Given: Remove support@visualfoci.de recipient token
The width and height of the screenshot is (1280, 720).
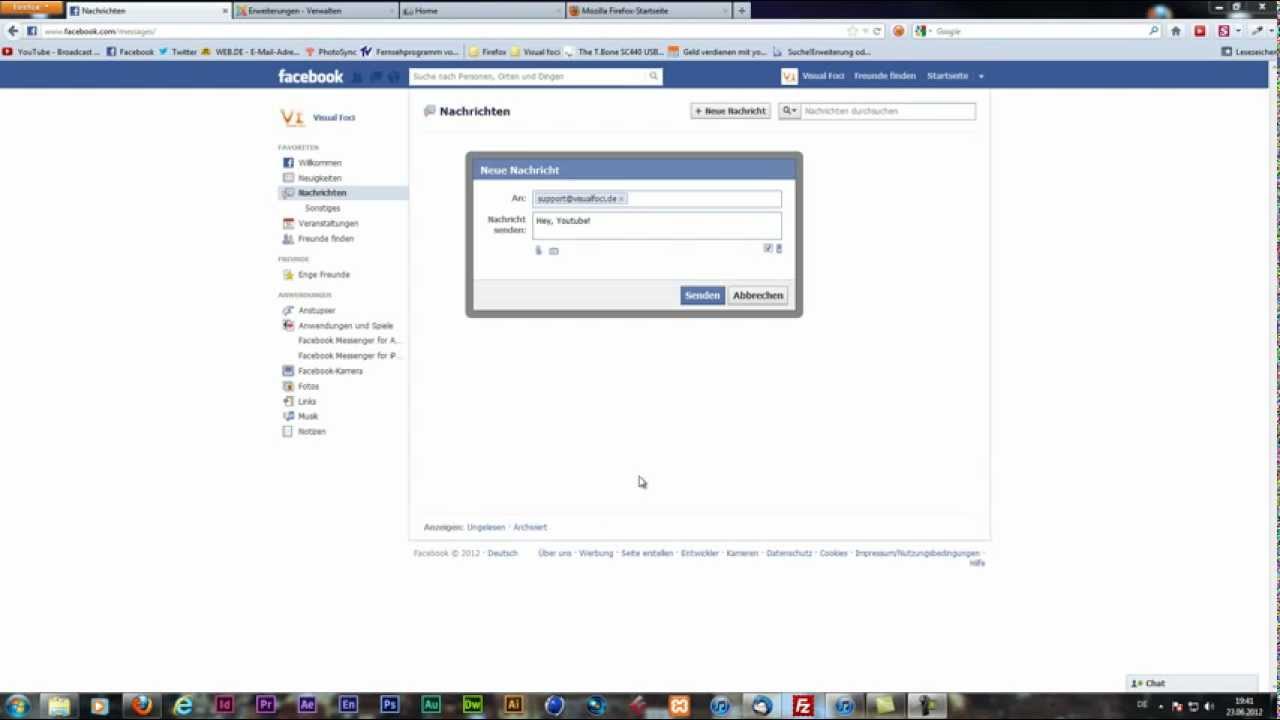Looking at the screenshot, I should 621,199.
